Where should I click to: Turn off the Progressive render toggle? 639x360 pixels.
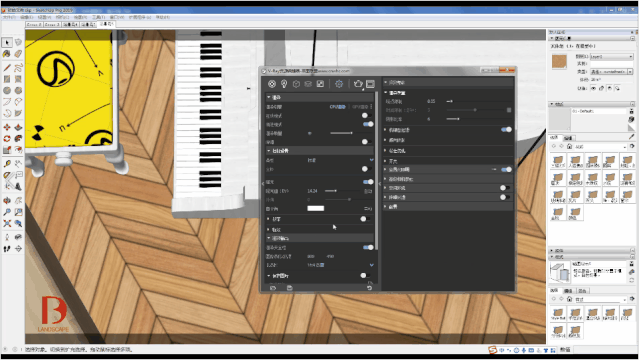point(368,124)
